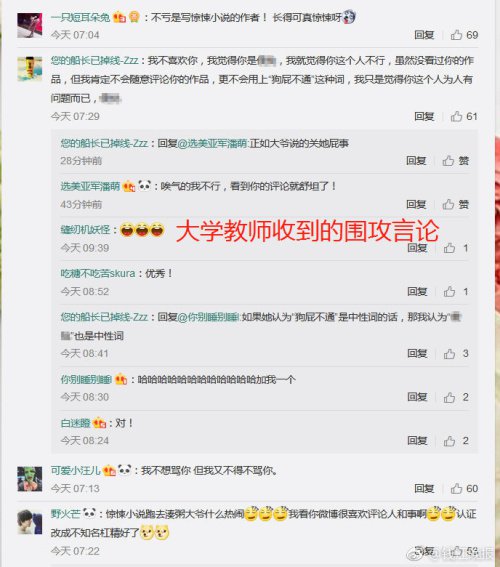Screen dimensions: 500x567
Task: Open 野火芒's username link
Action: pos(65,513)
